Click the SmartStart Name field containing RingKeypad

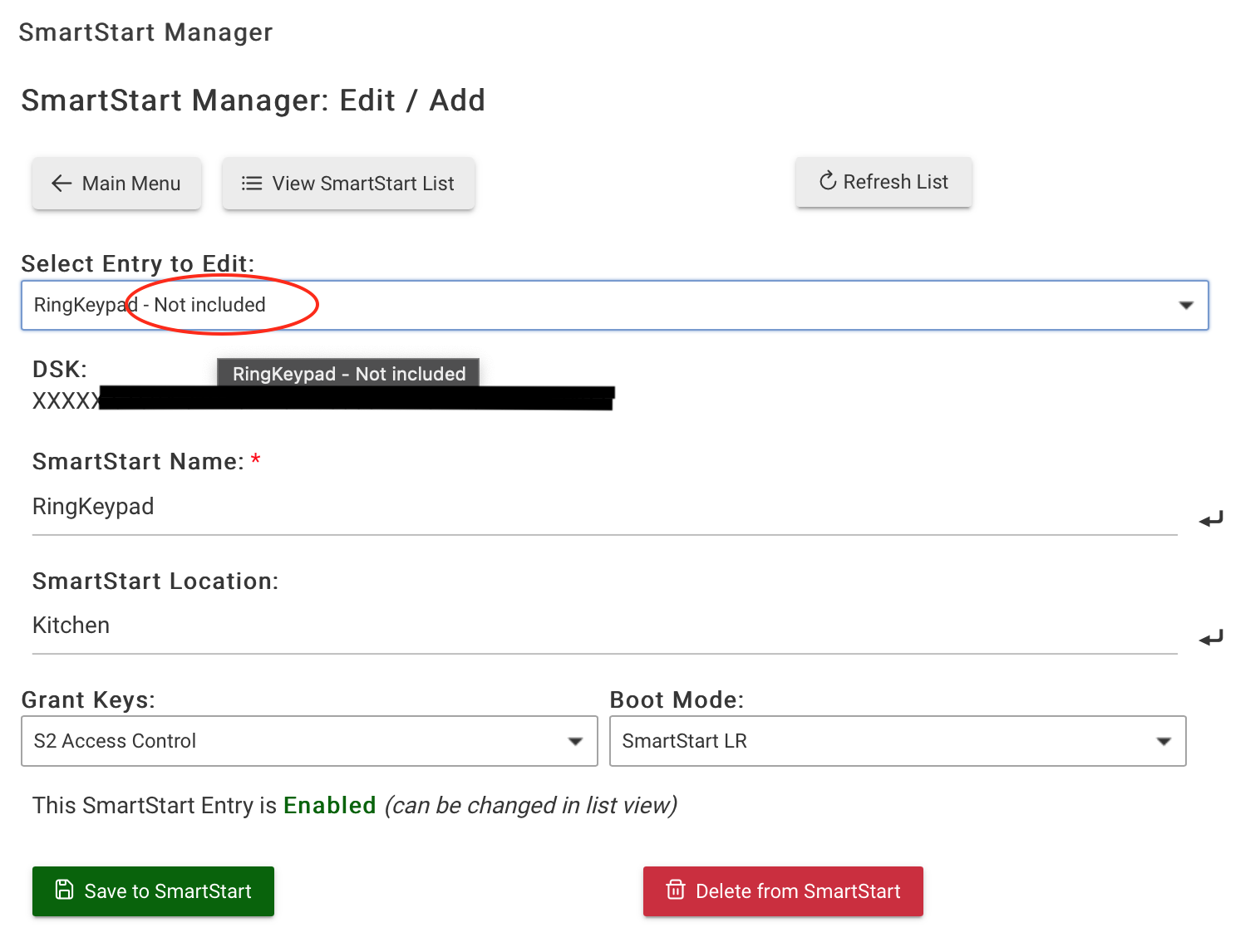(604, 507)
